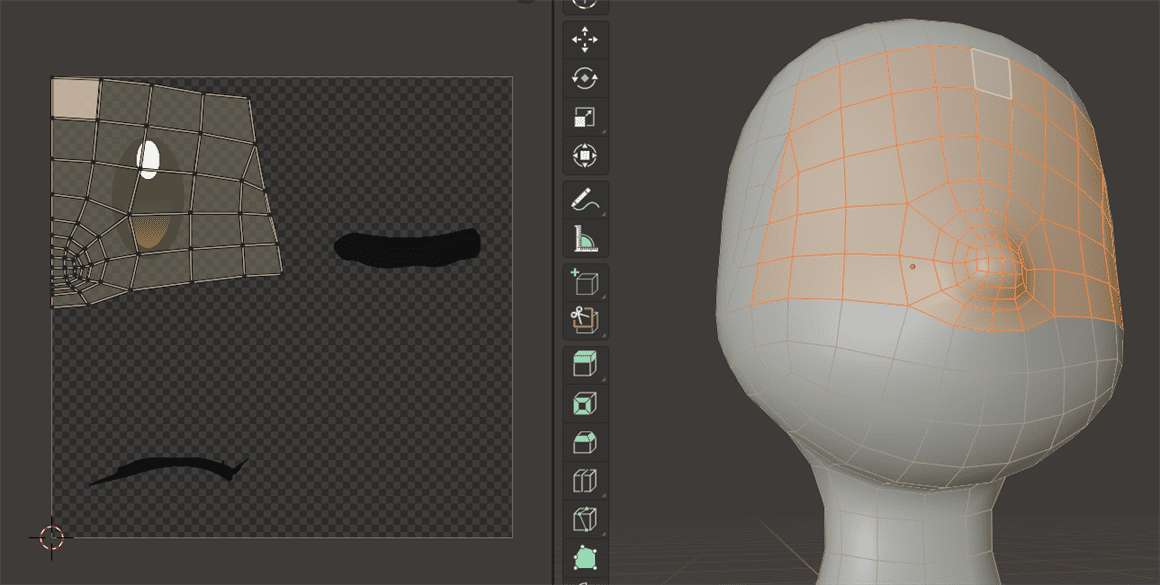
Task: Select the highlighted active face on head mesh
Action: (x=992, y=73)
